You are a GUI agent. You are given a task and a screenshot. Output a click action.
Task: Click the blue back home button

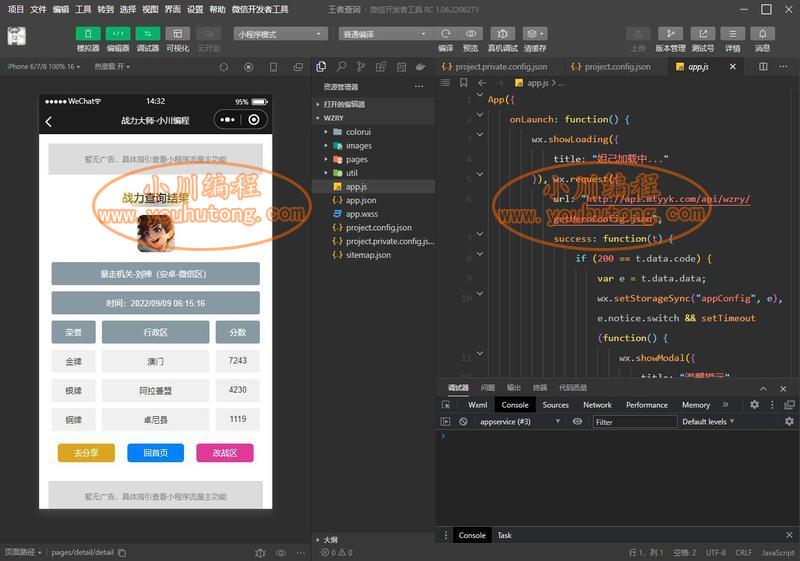[156, 453]
